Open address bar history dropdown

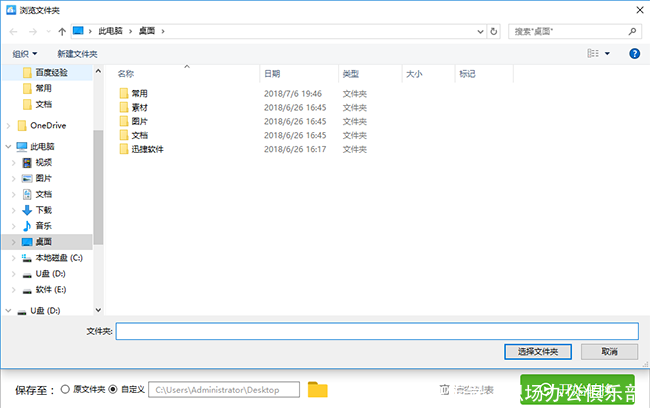click(x=480, y=32)
